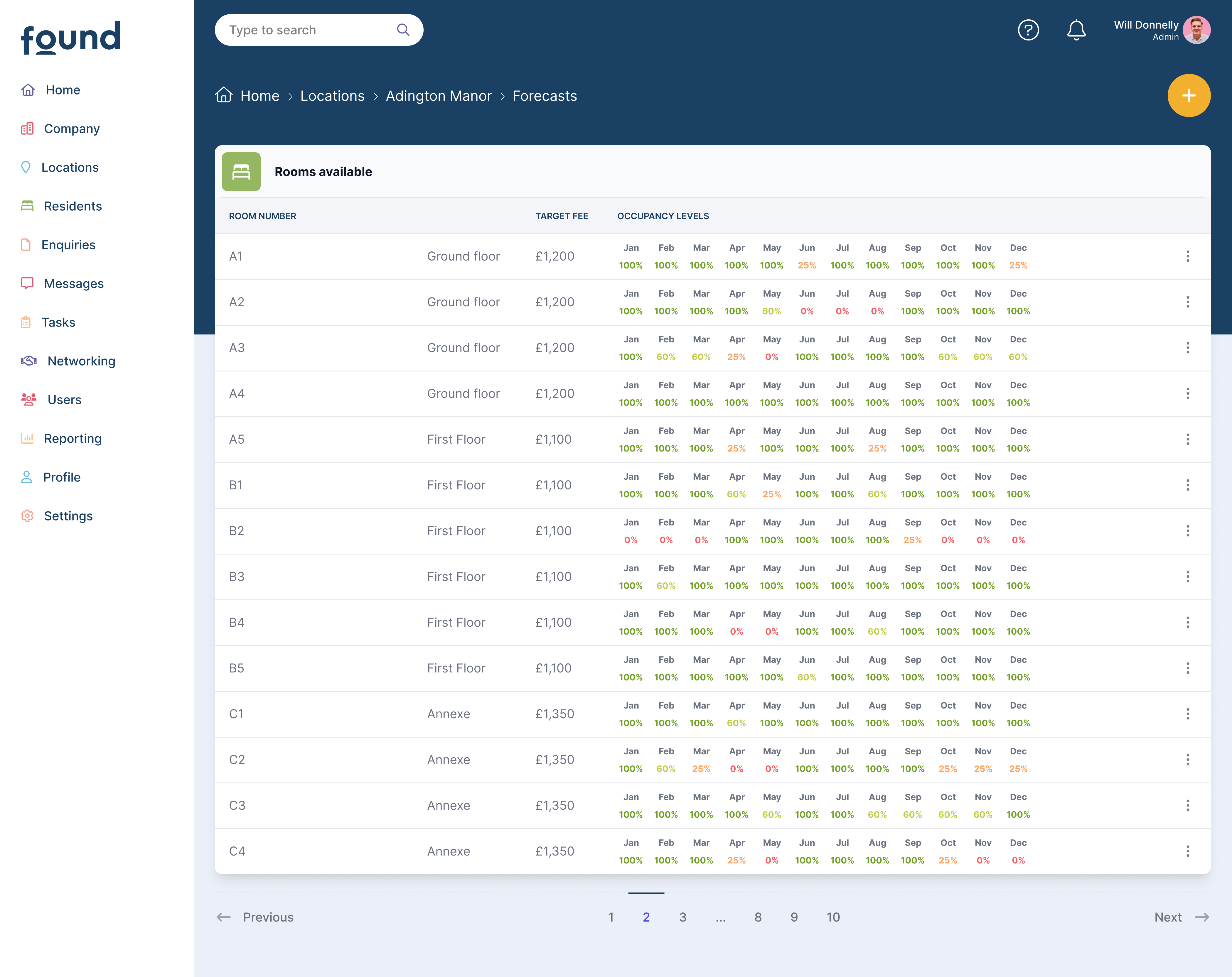Screen dimensions: 1232x977
Task: Click the Rooms available bed icon
Action: tap(241, 171)
